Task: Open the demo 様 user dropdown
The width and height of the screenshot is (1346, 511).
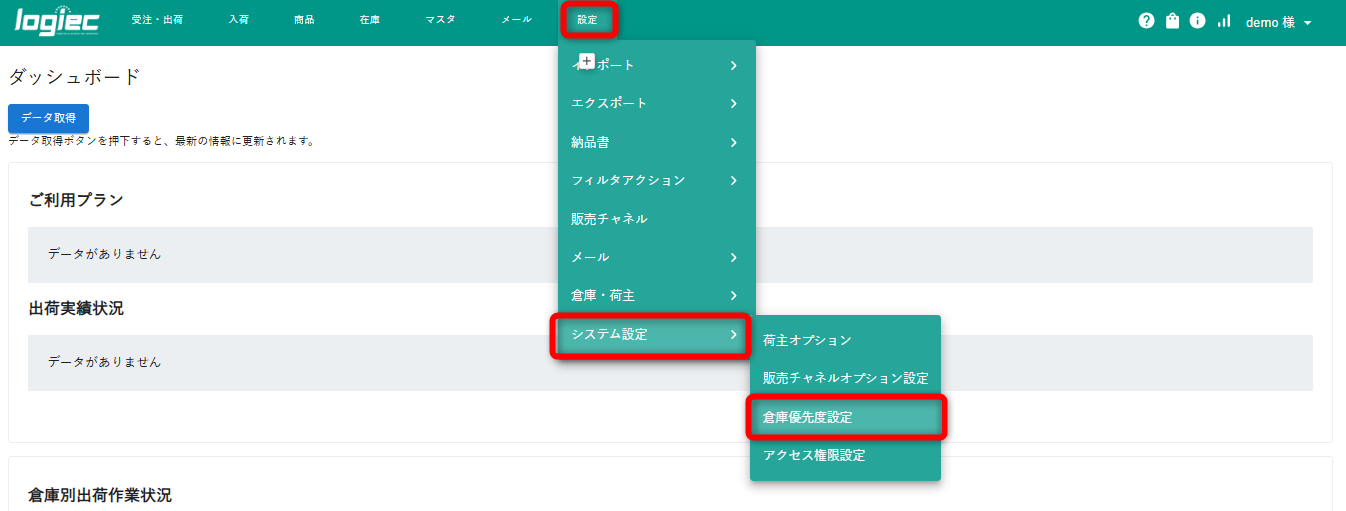Action: pos(1278,22)
